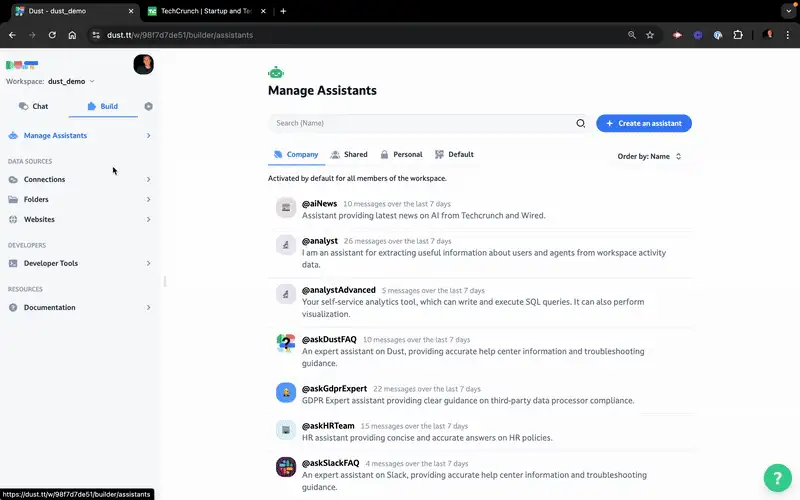
Task: Open a new browser tab
Action: tap(283, 11)
